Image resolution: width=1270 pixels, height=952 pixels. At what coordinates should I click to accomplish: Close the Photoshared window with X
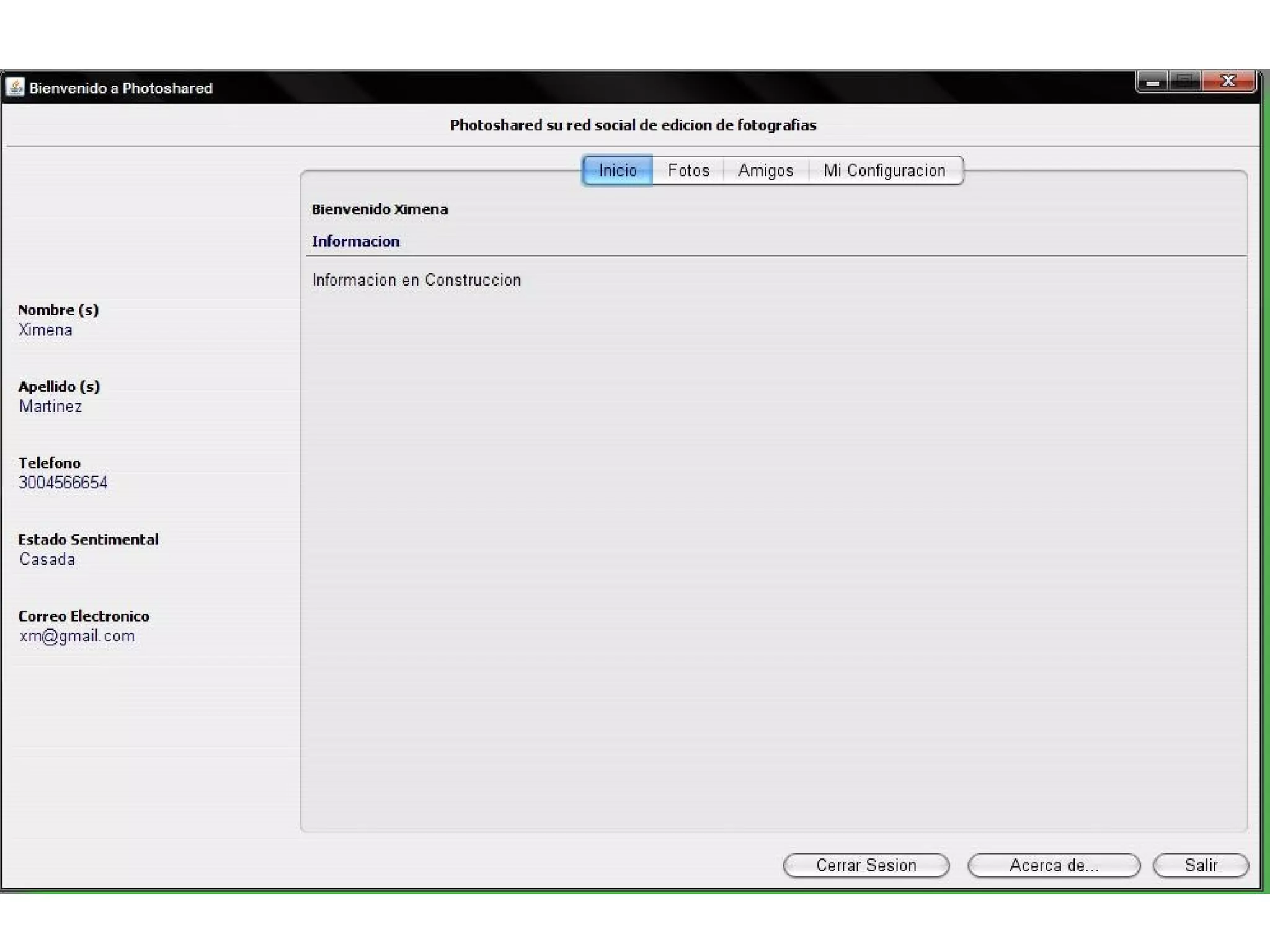click(1228, 81)
